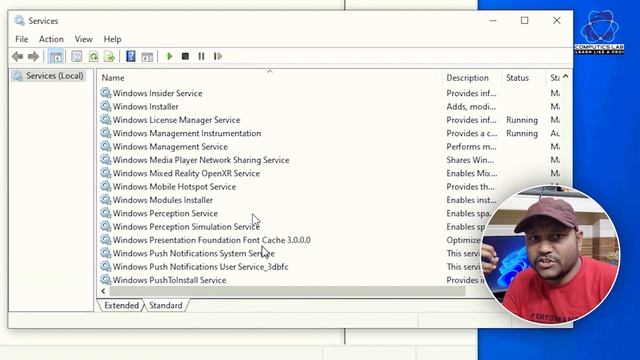Image resolution: width=640 pixels, height=360 pixels.
Task: Click gear icon of Windows Modules Installer
Action: tap(106, 200)
